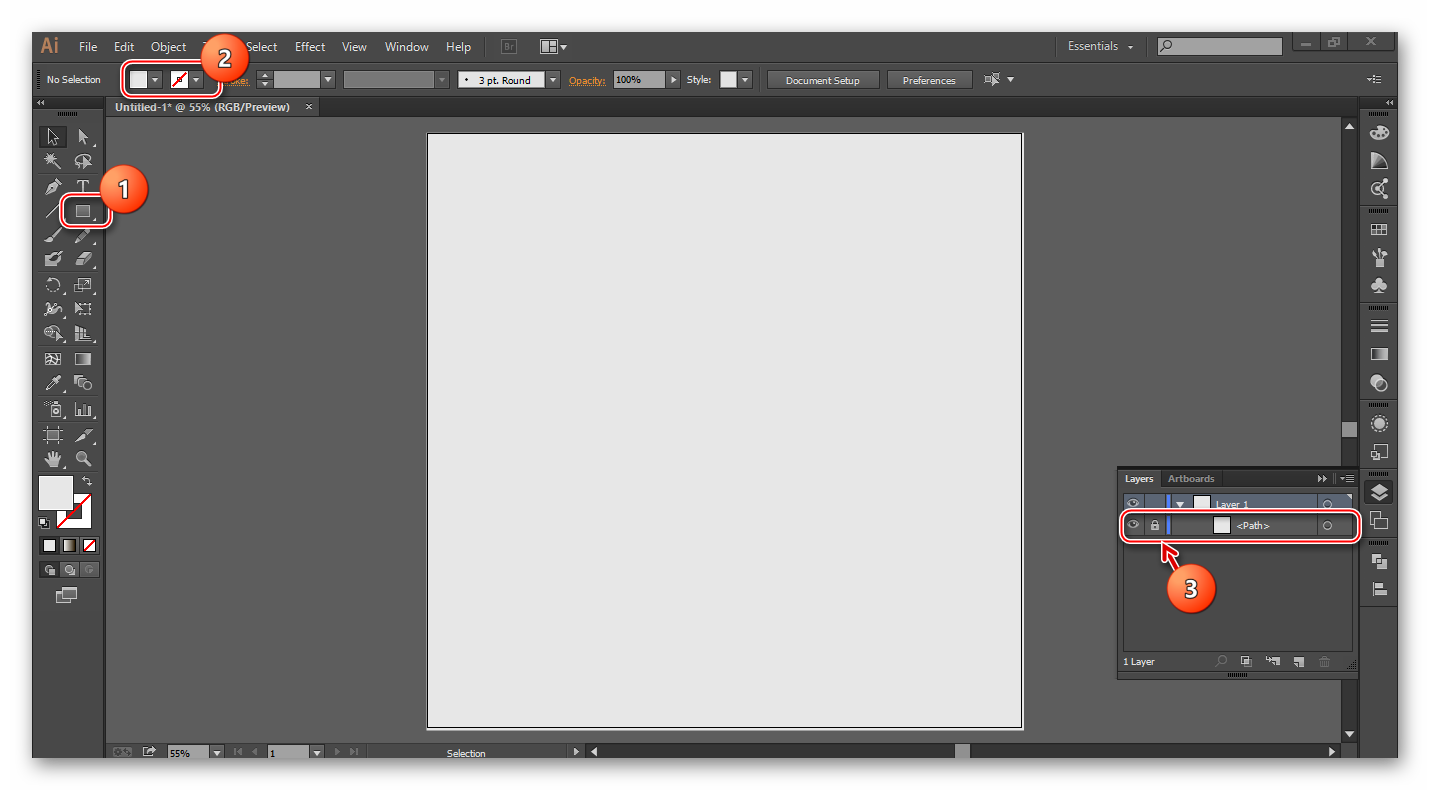1430x790 pixels.
Task: Open the Object menu
Action: click(x=169, y=47)
